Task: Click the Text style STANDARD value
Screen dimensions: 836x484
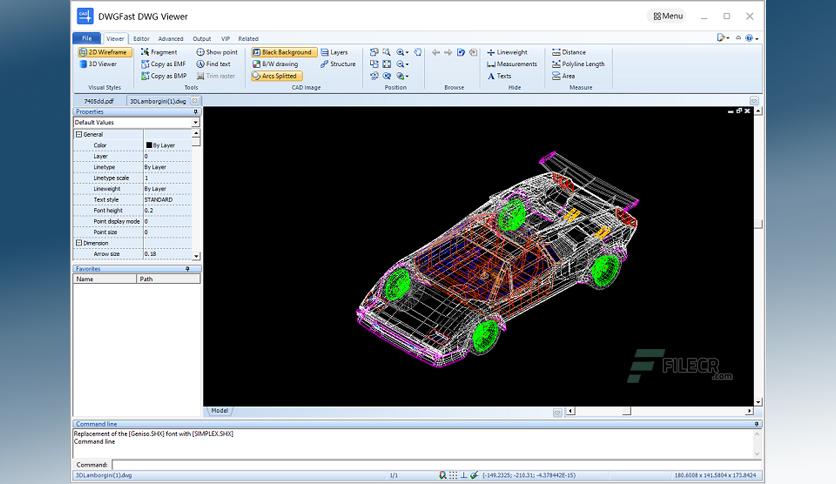Action: point(158,200)
